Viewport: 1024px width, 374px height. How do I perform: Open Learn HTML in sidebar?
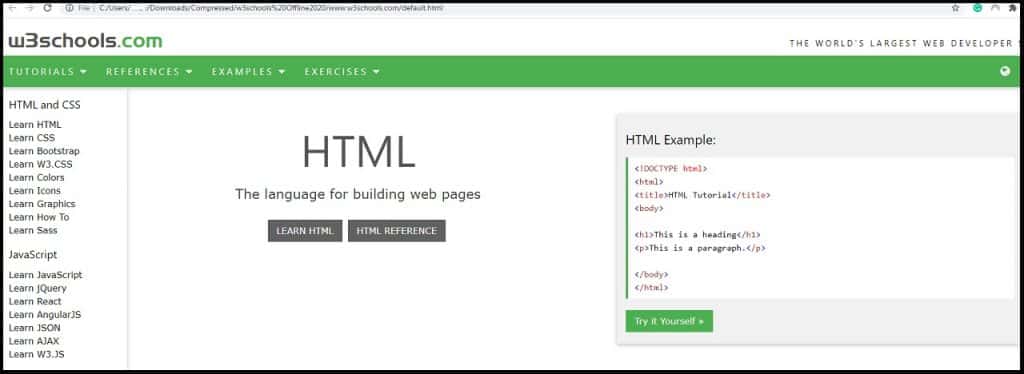(35, 124)
